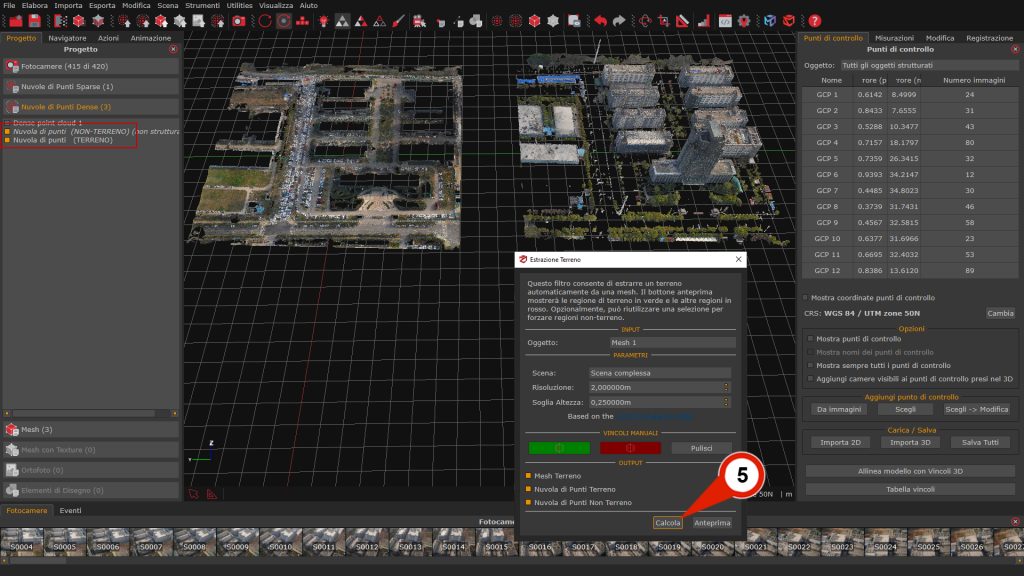The height and width of the screenshot is (576, 1024).
Task: Click the blue wireframe cube icon
Action: [770, 21]
